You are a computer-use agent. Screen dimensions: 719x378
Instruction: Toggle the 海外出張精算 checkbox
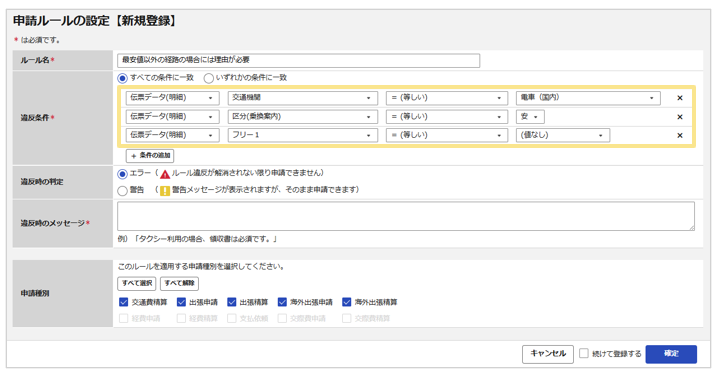point(347,302)
